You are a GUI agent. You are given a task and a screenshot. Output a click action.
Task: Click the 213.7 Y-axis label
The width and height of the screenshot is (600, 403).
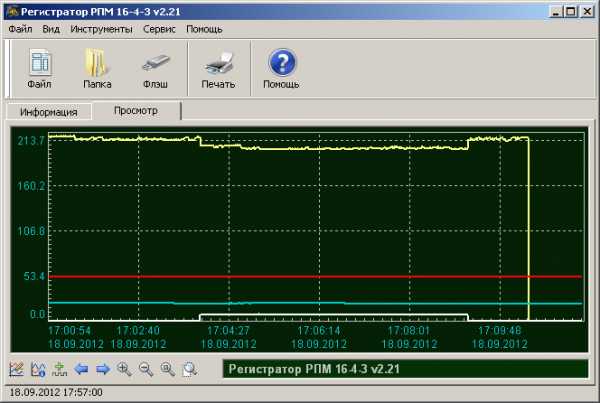coord(31,141)
